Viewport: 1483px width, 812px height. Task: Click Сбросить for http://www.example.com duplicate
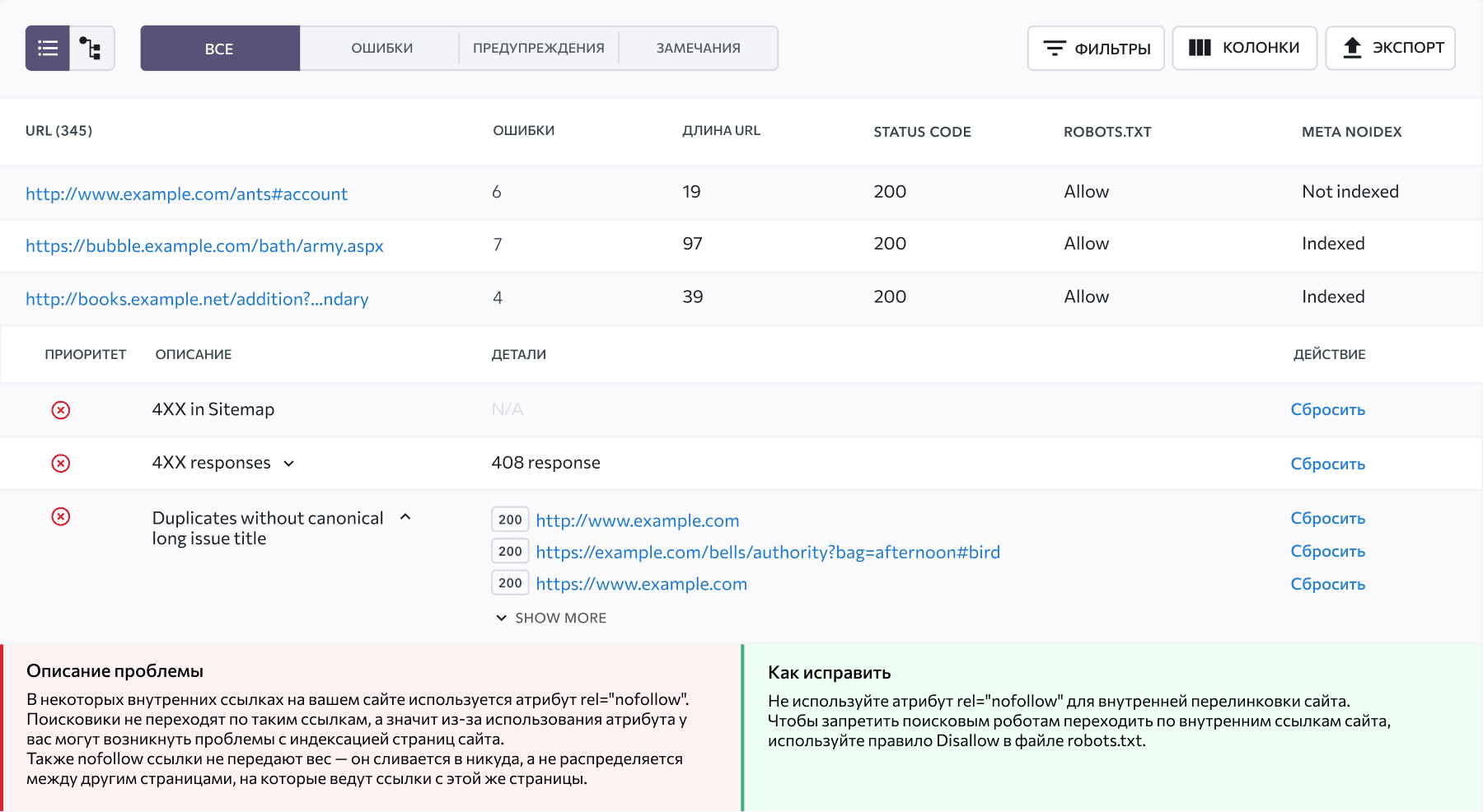(x=1328, y=518)
